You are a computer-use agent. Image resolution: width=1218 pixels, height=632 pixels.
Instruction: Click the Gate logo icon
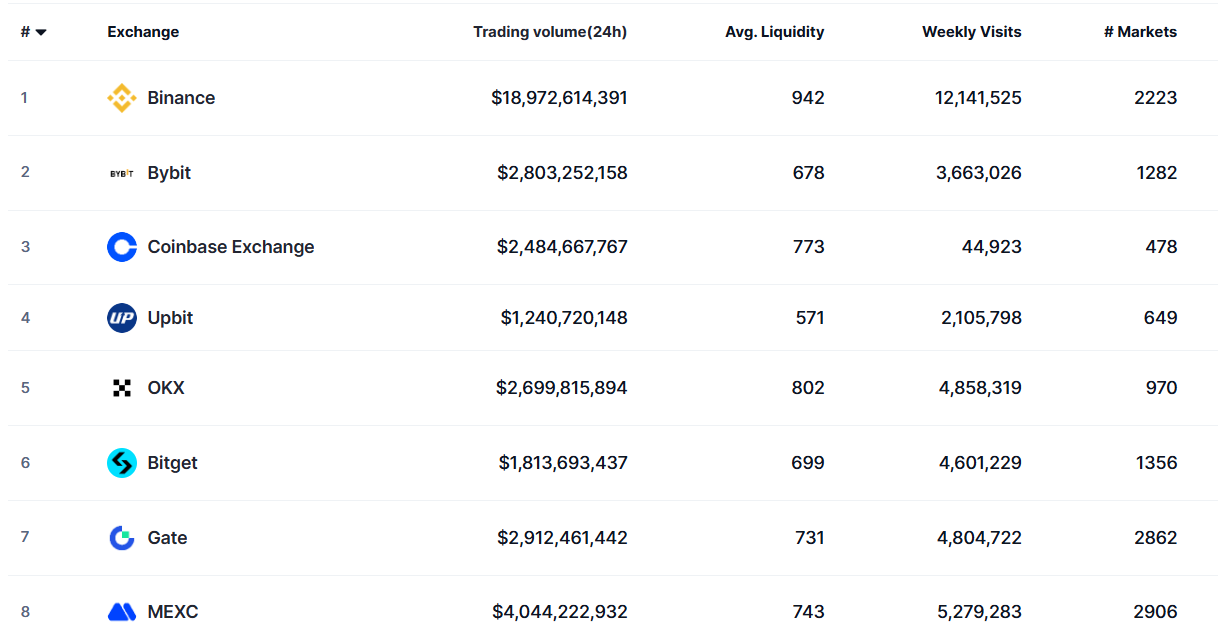pyautogui.click(x=121, y=538)
